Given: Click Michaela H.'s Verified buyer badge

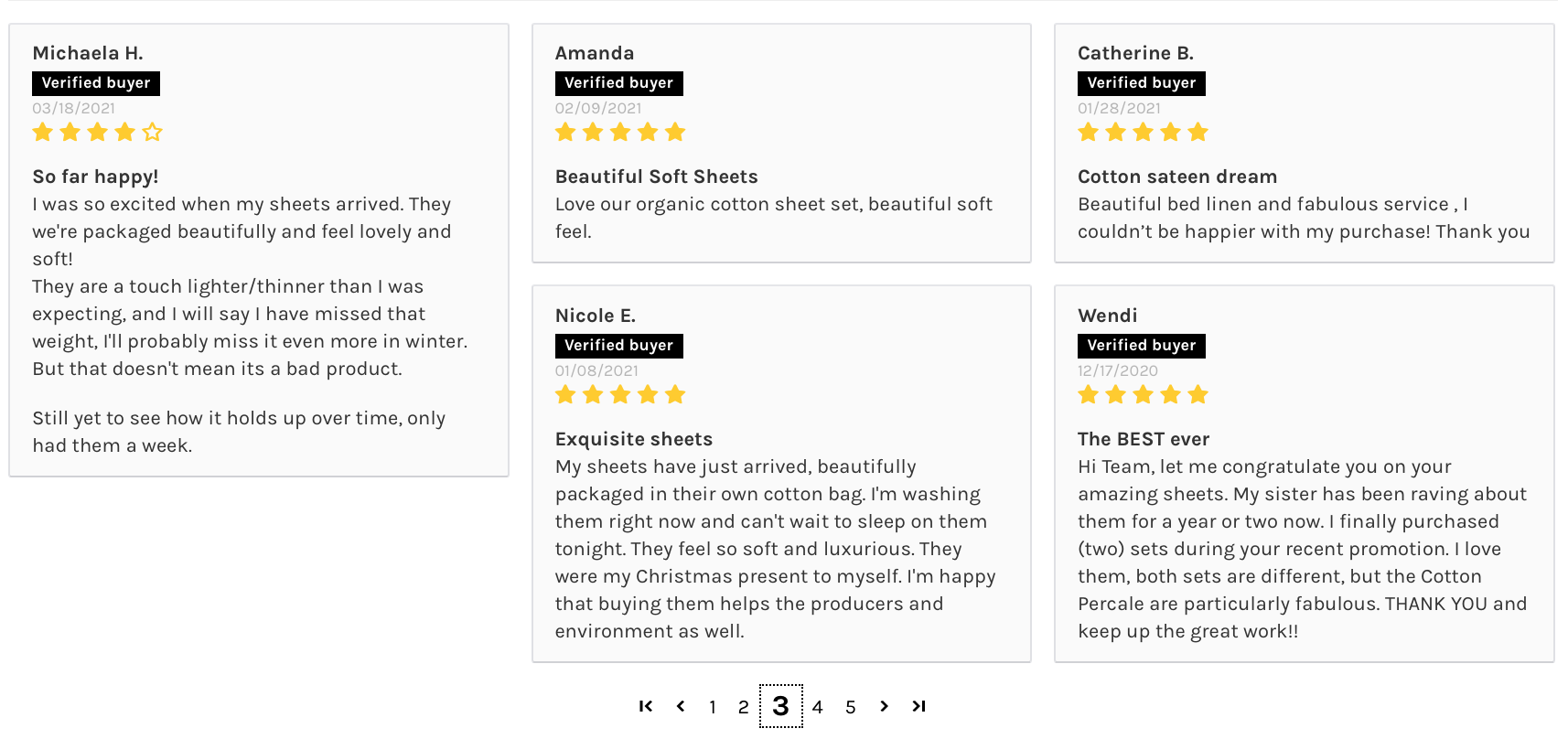Looking at the screenshot, I should pyautogui.click(x=96, y=83).
